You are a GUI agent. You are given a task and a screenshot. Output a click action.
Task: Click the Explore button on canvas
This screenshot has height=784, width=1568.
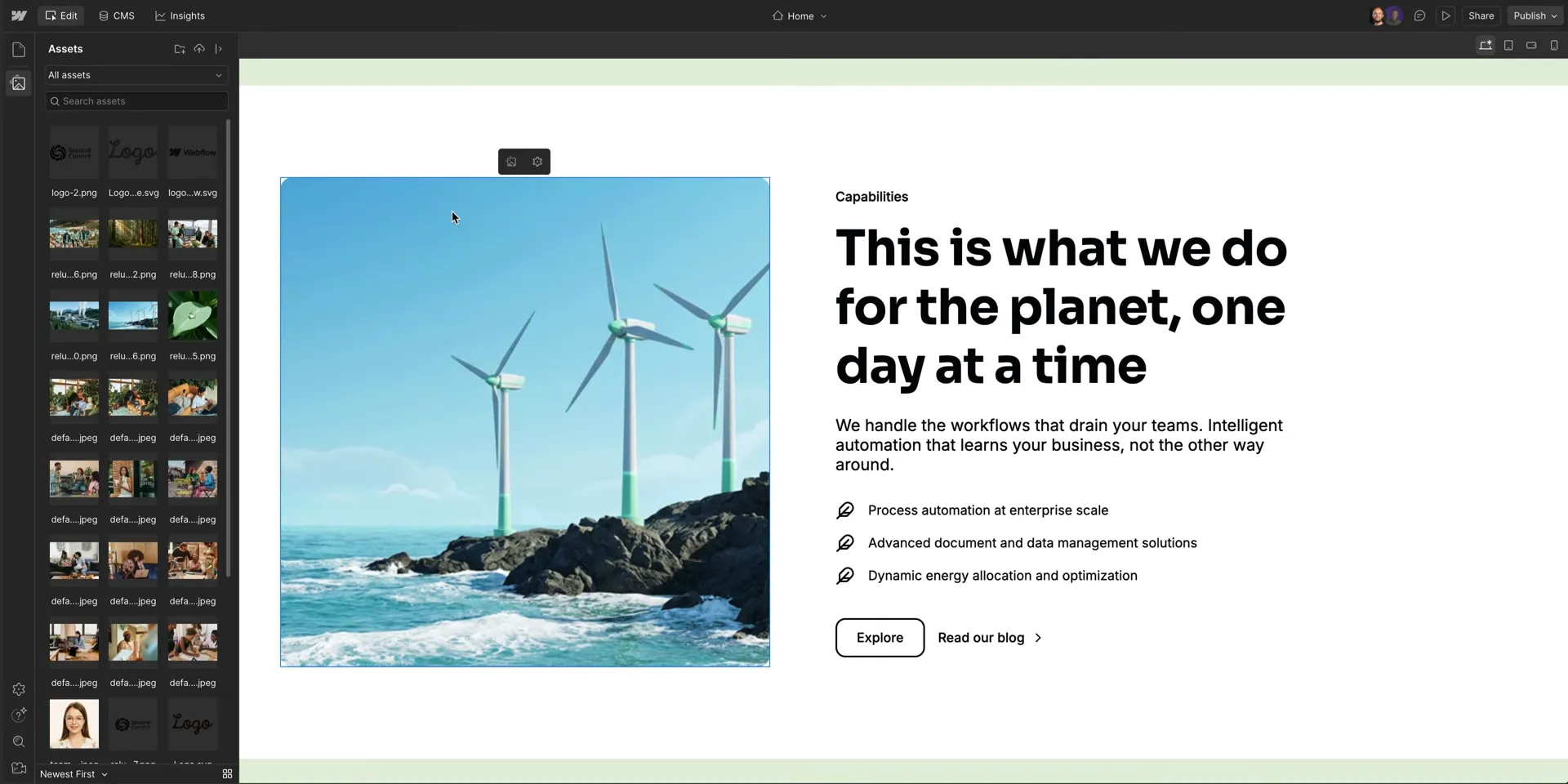(x=880, y=638)
